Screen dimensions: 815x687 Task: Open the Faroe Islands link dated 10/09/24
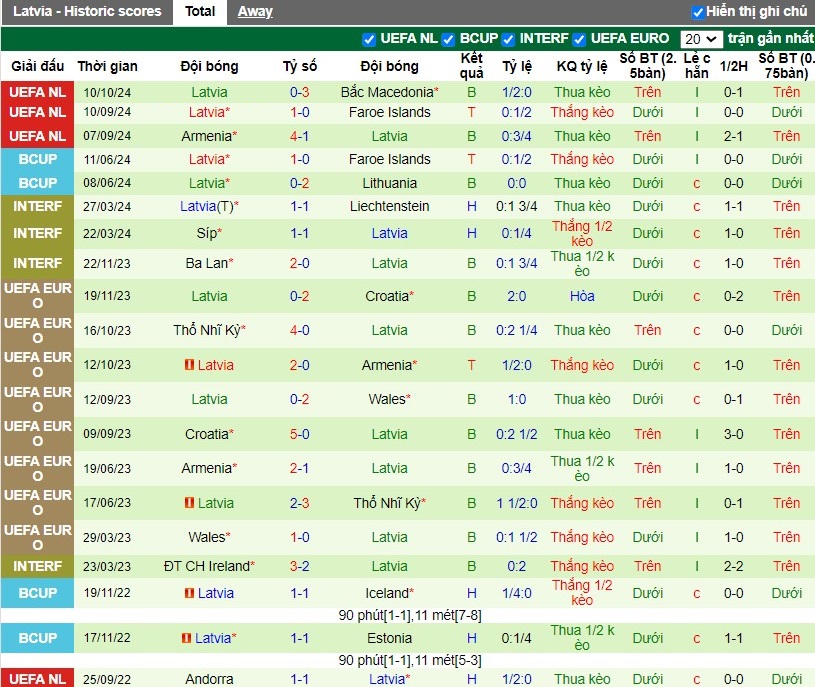point(389,112)
